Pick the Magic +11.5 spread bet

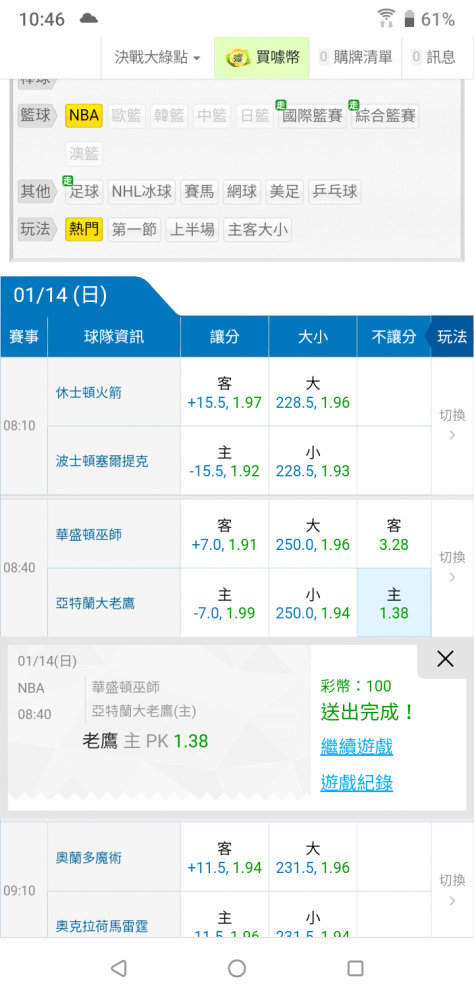[225, 857]
